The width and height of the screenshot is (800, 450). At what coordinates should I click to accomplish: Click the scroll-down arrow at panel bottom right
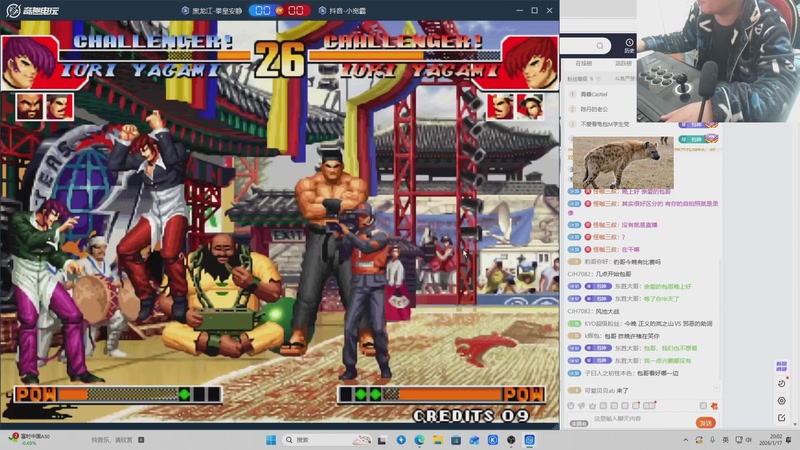[794, 424]
